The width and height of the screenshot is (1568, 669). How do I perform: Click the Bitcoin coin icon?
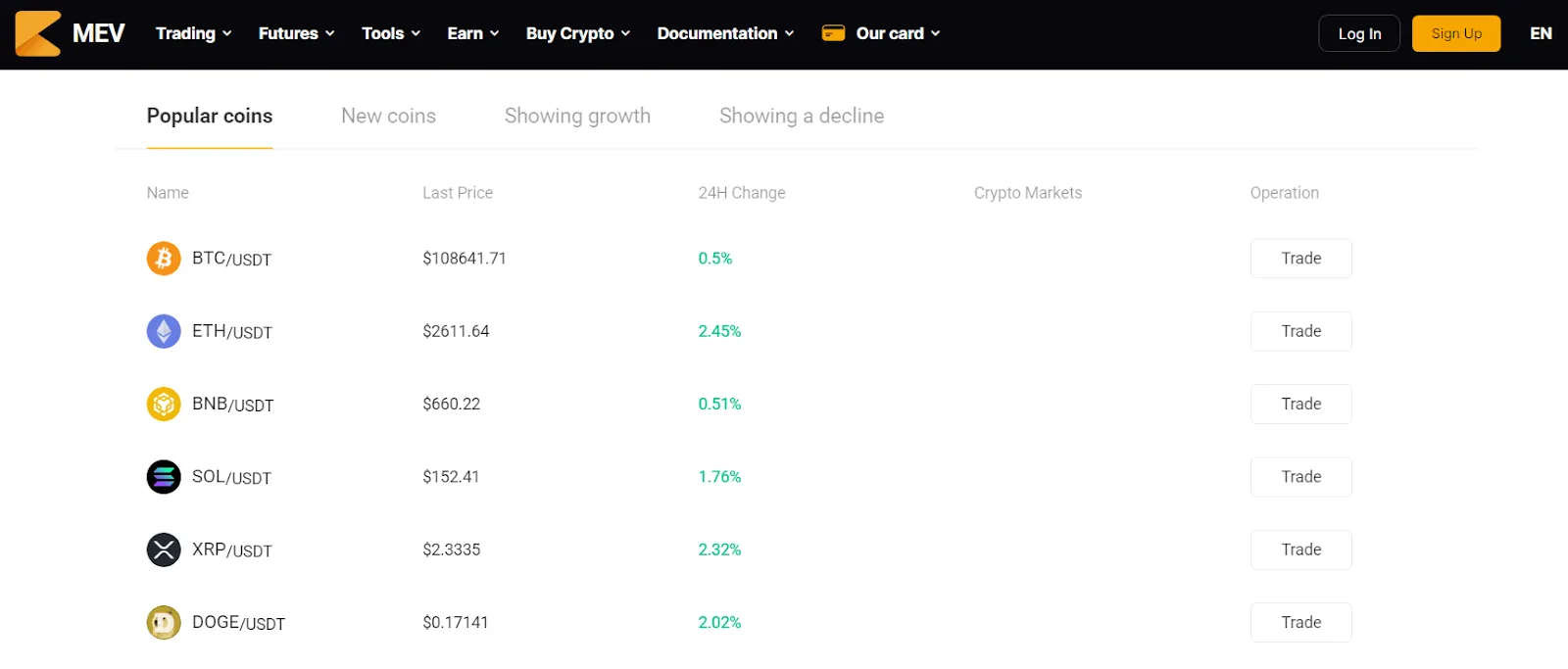(x=164, y=259)
